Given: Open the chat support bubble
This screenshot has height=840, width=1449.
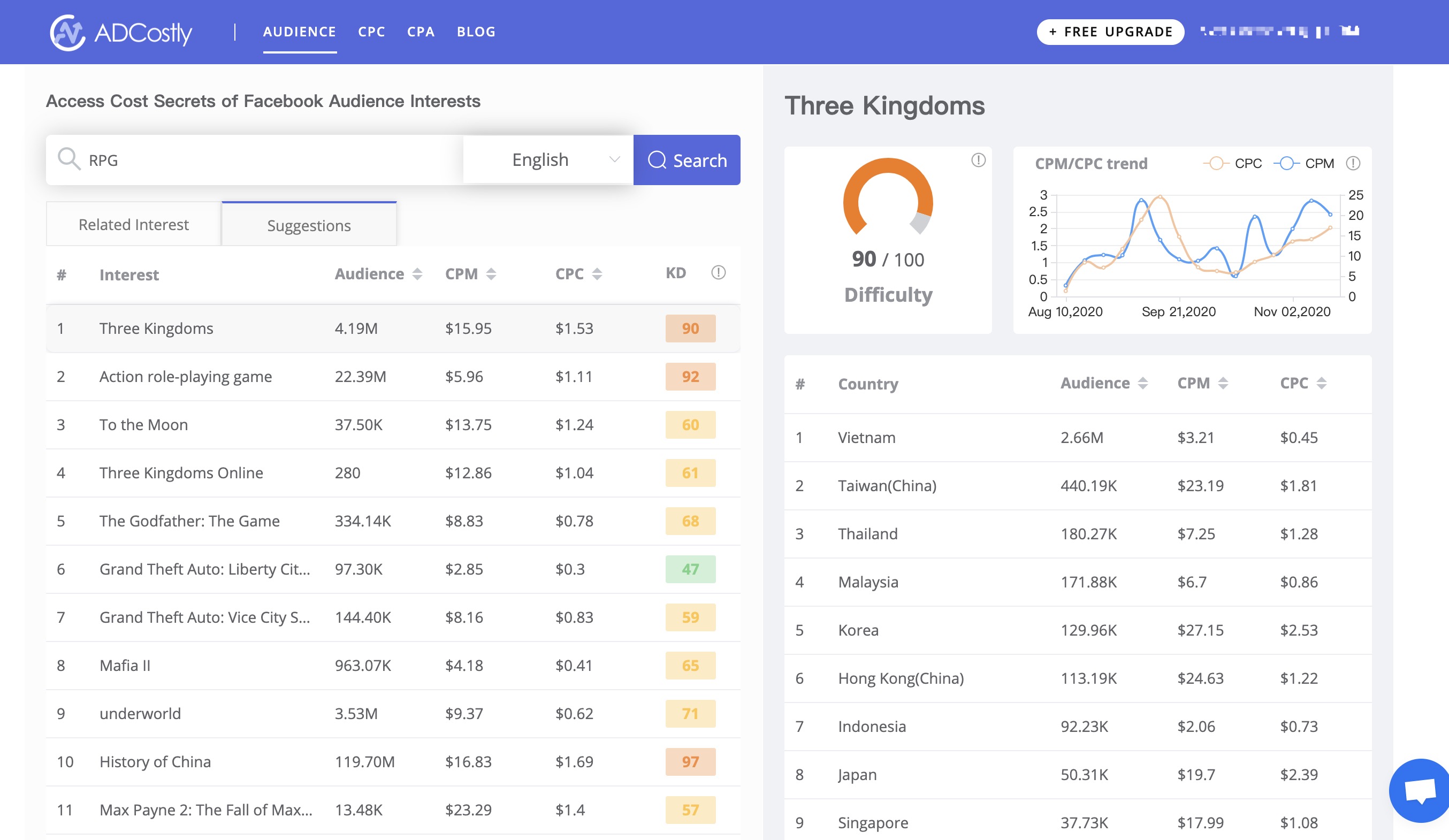Looking at the screenshot, I should 1420,791.
